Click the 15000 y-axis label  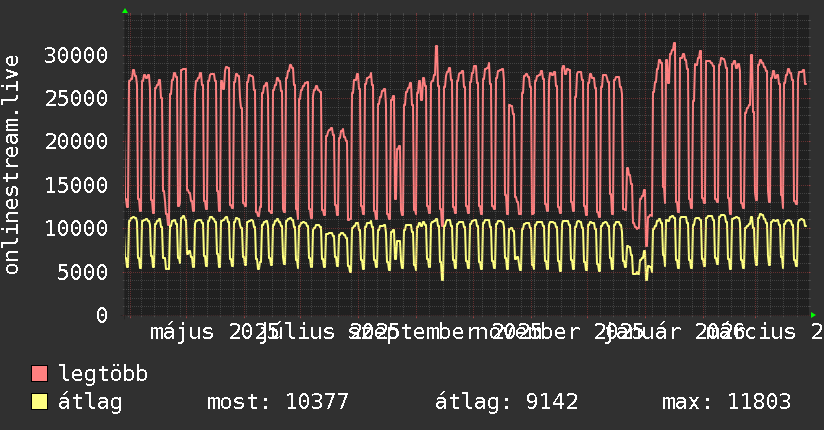click(x=76, y=185)
